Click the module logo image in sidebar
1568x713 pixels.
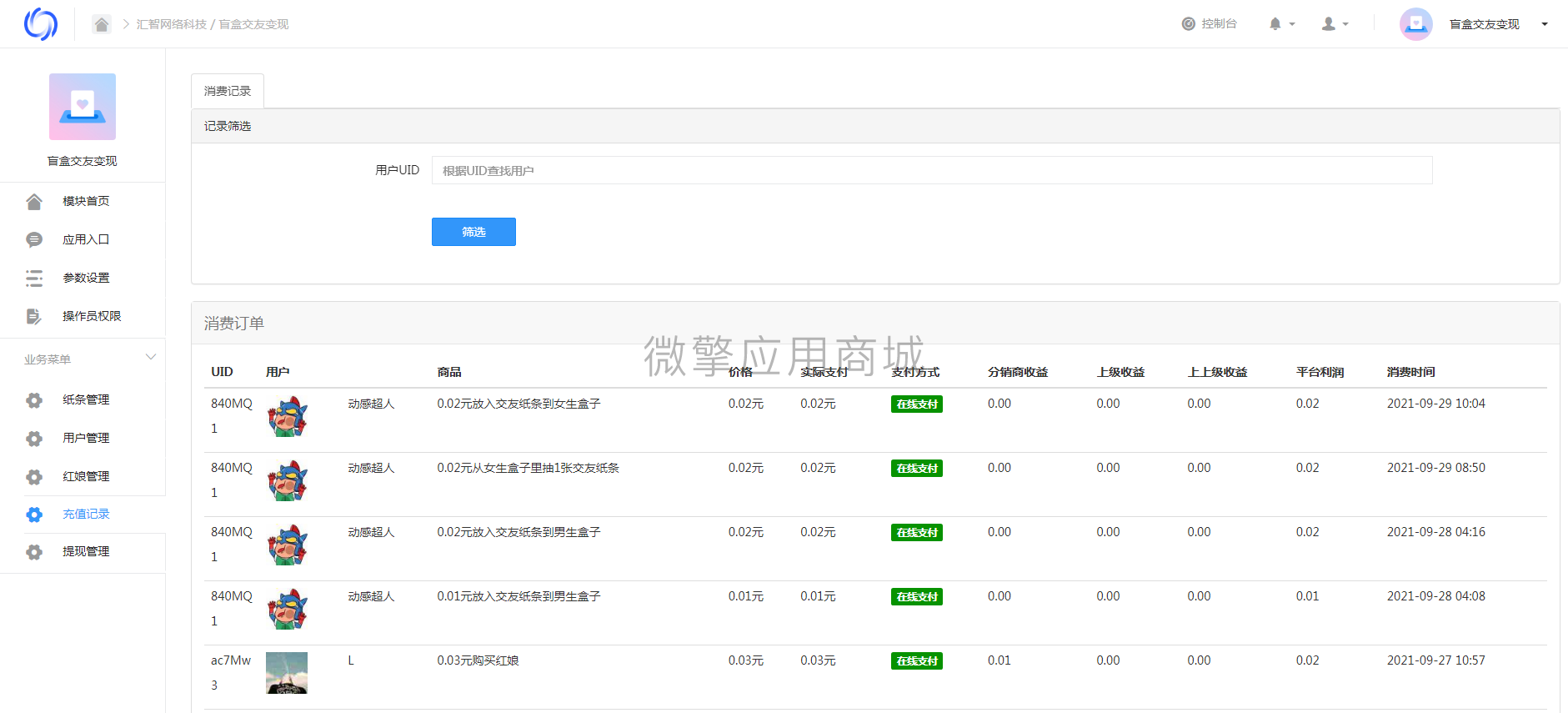[x=83, y=107]
